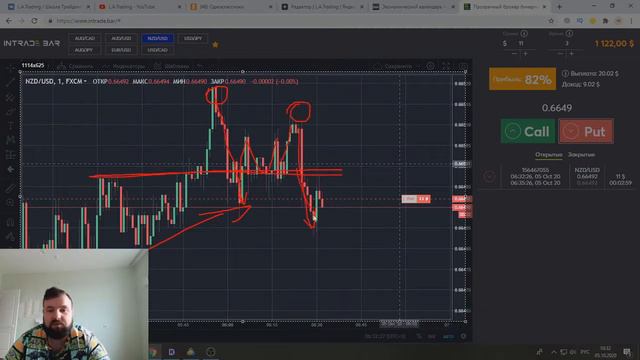640x360 pixels.
Task: Click the browser address bar
Action: (298, 21)
